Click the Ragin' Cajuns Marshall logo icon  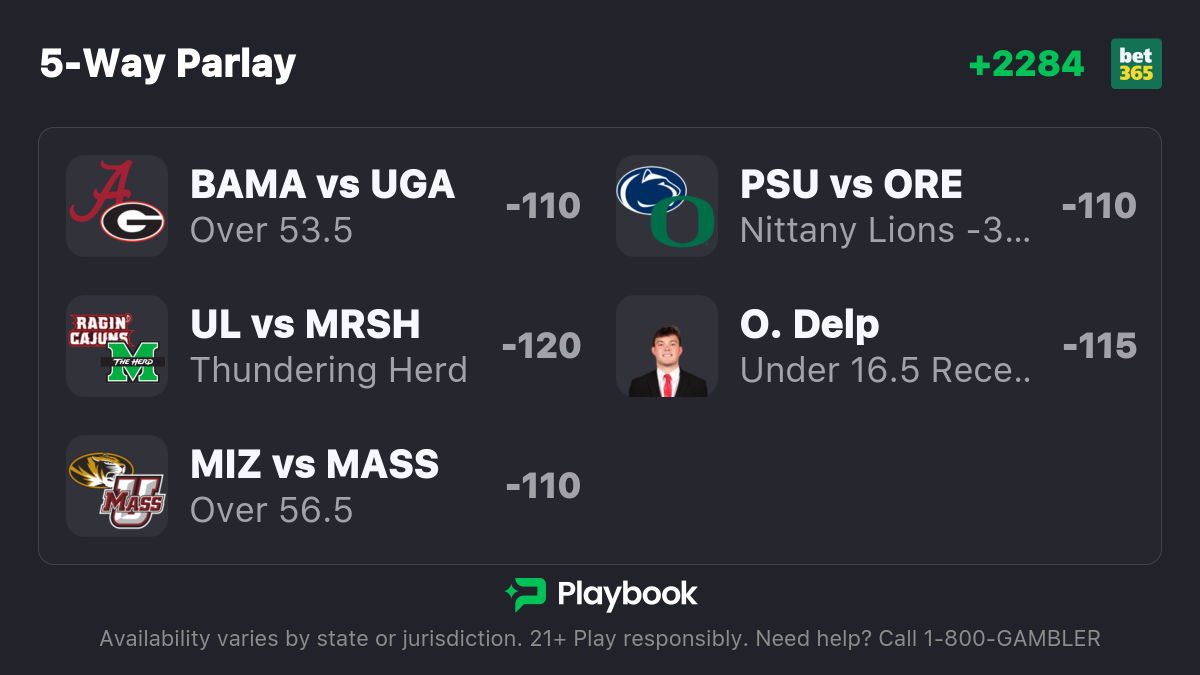coord(117,346)
